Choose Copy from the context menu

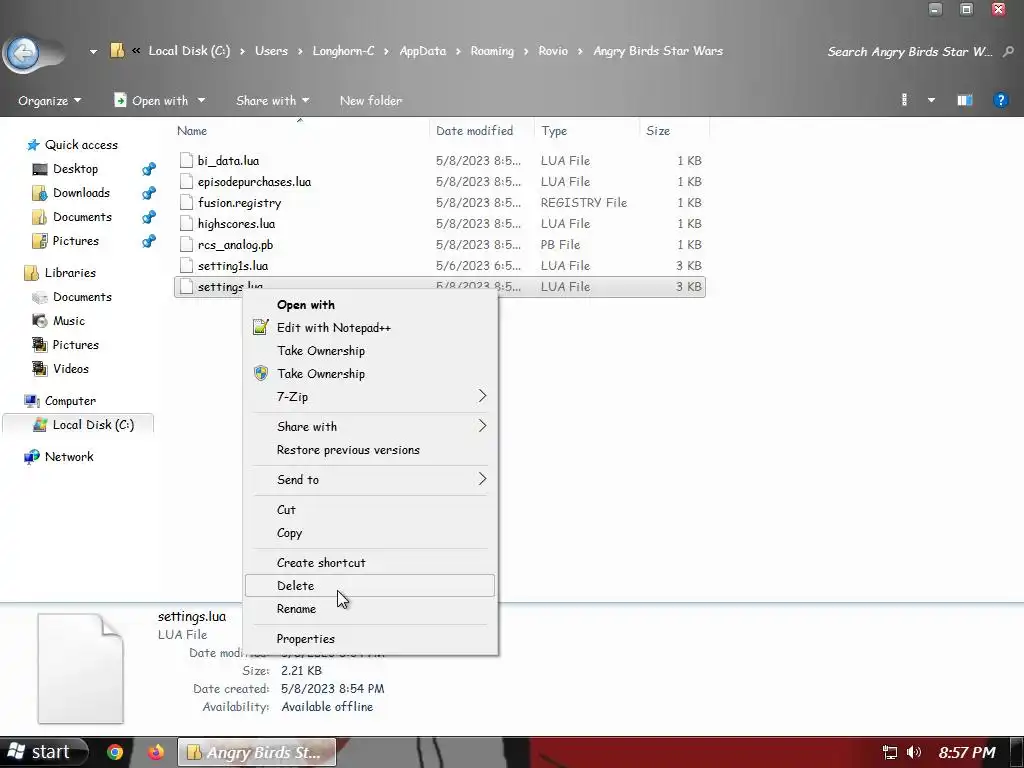click(370, 533)
